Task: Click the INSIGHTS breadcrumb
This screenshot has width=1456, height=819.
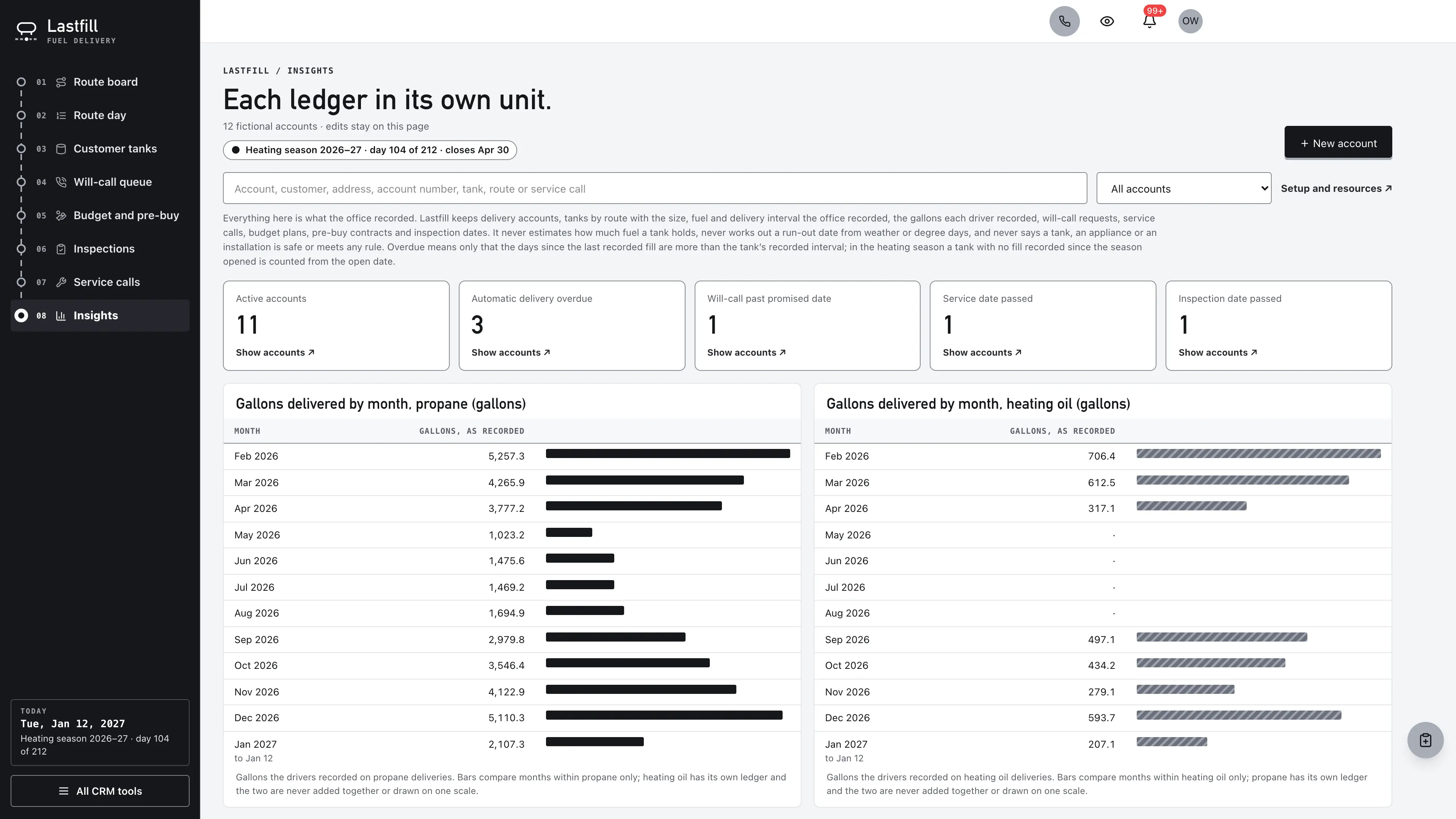Action: tap(310, 71)
